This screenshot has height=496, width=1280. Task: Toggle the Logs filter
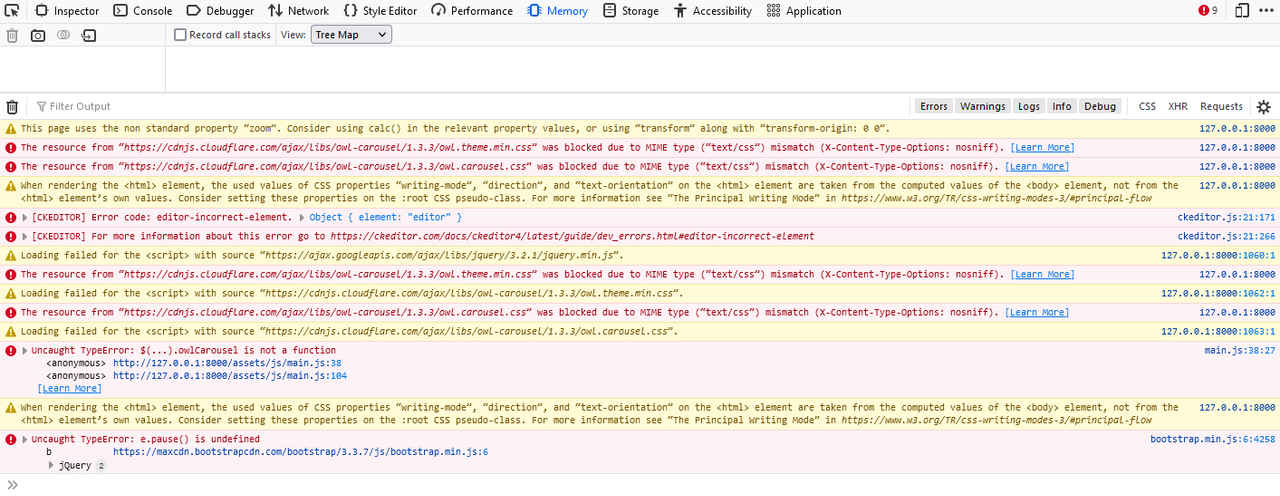(x=1029, y=106)
